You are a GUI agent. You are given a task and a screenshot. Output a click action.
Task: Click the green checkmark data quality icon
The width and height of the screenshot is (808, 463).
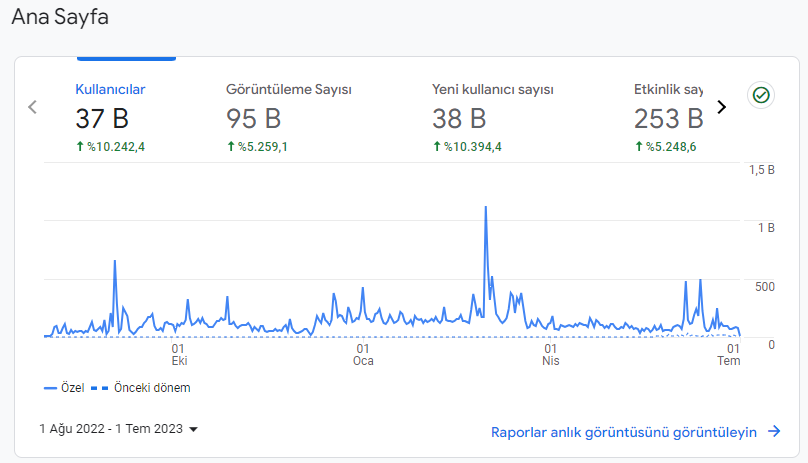point(761,95)
